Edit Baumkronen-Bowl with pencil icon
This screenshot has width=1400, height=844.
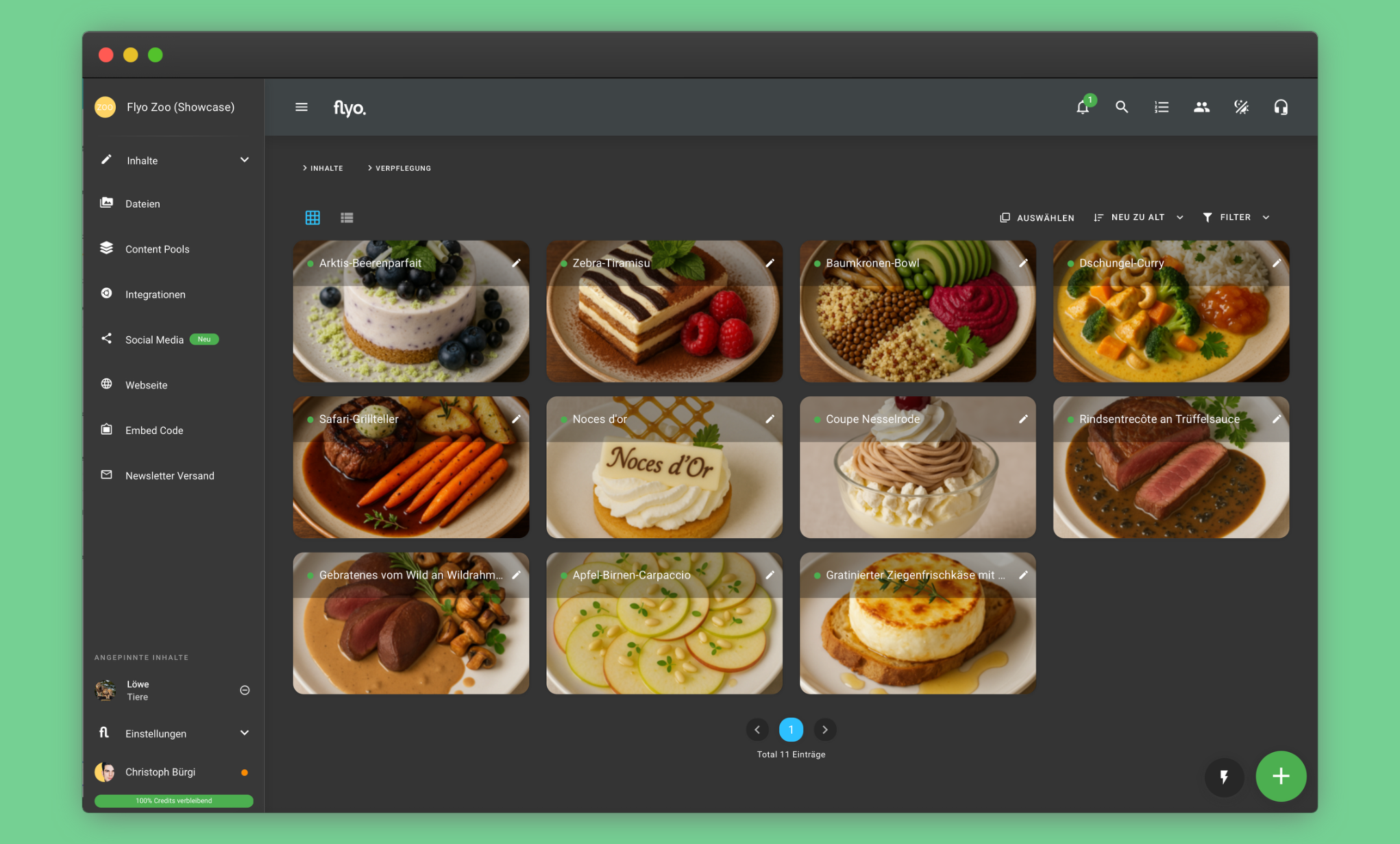1023,263
